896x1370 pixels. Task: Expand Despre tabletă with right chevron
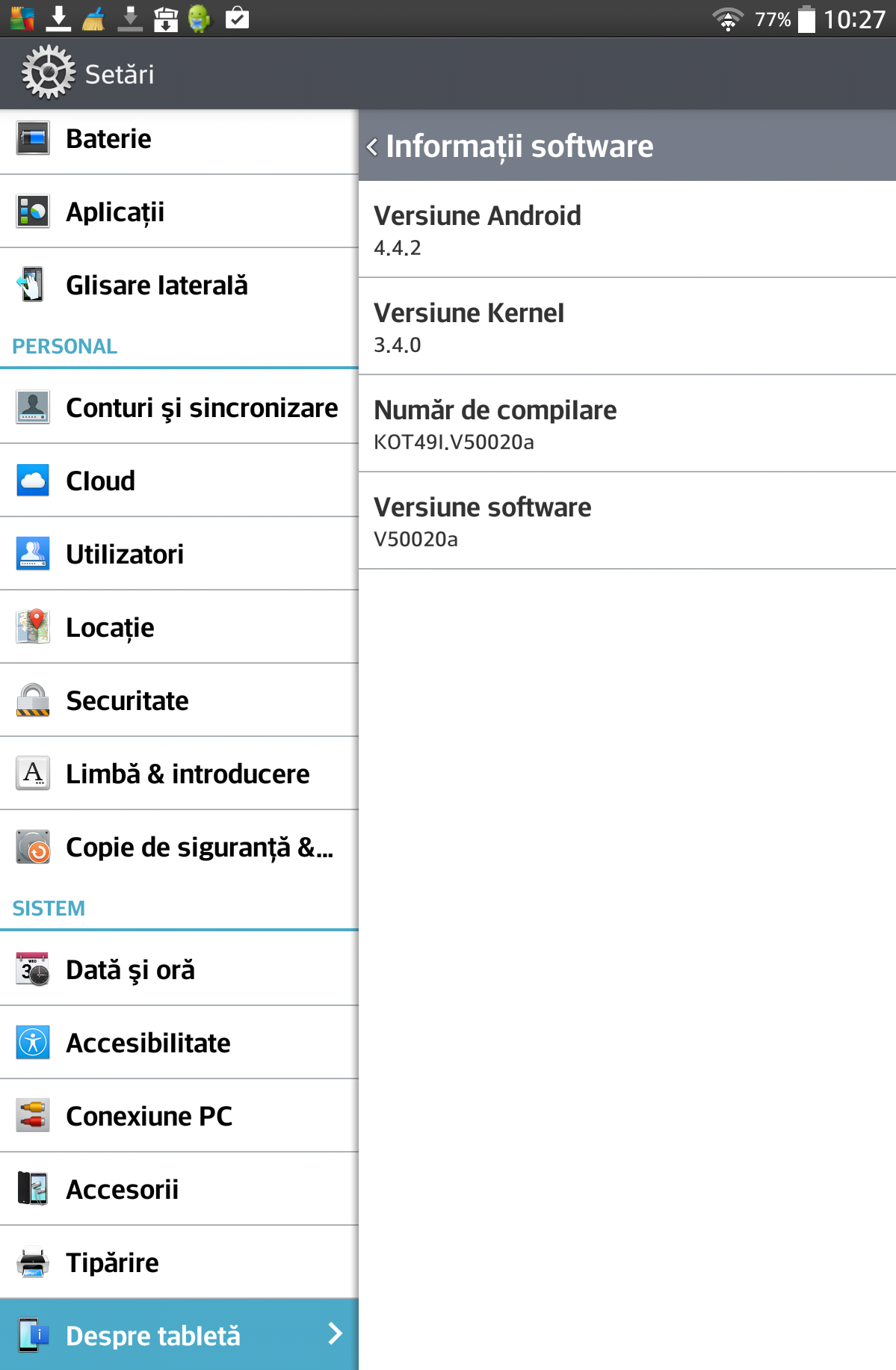click(x=336, y=1333)
